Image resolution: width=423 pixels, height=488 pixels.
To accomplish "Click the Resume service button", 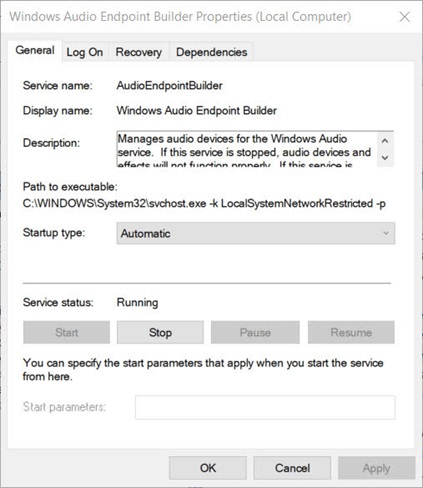I will pyautogui.click(x=351, y=332).
